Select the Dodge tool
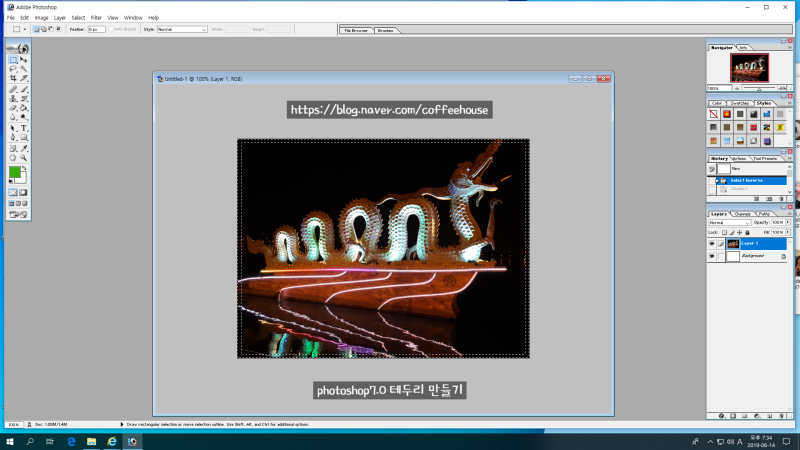Image resolution: width=800 pixels, height=450 pixels. (23, 117)
